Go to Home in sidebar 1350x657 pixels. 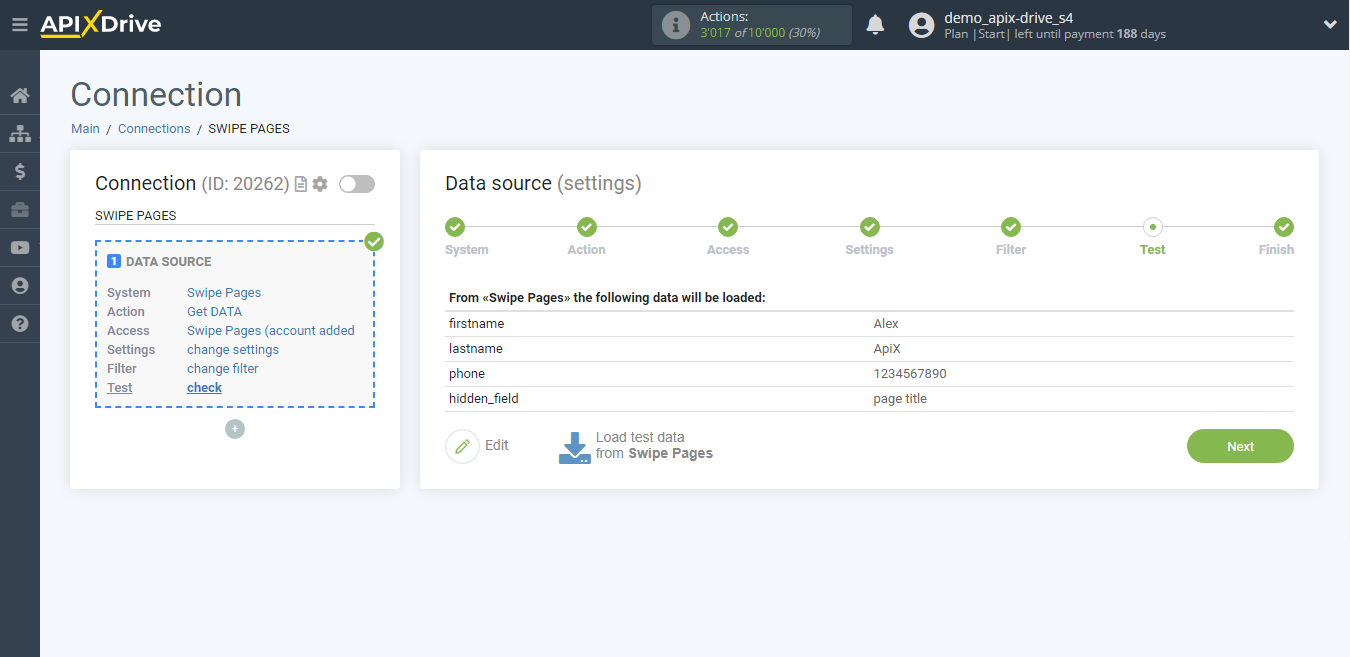click(20, 96)
